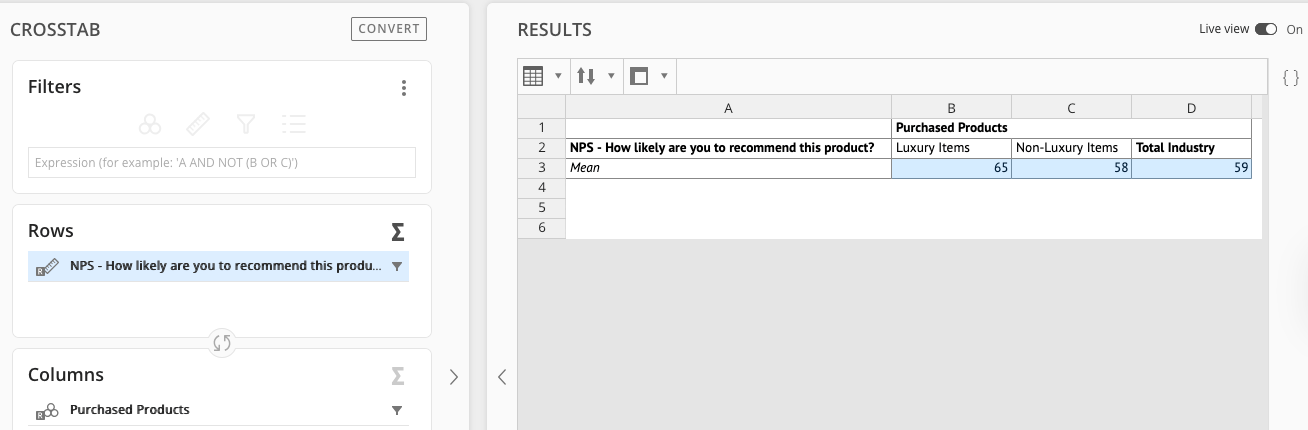Toggle the Live view switch
The image size is (1308, 430).
tap(1266, 30)
